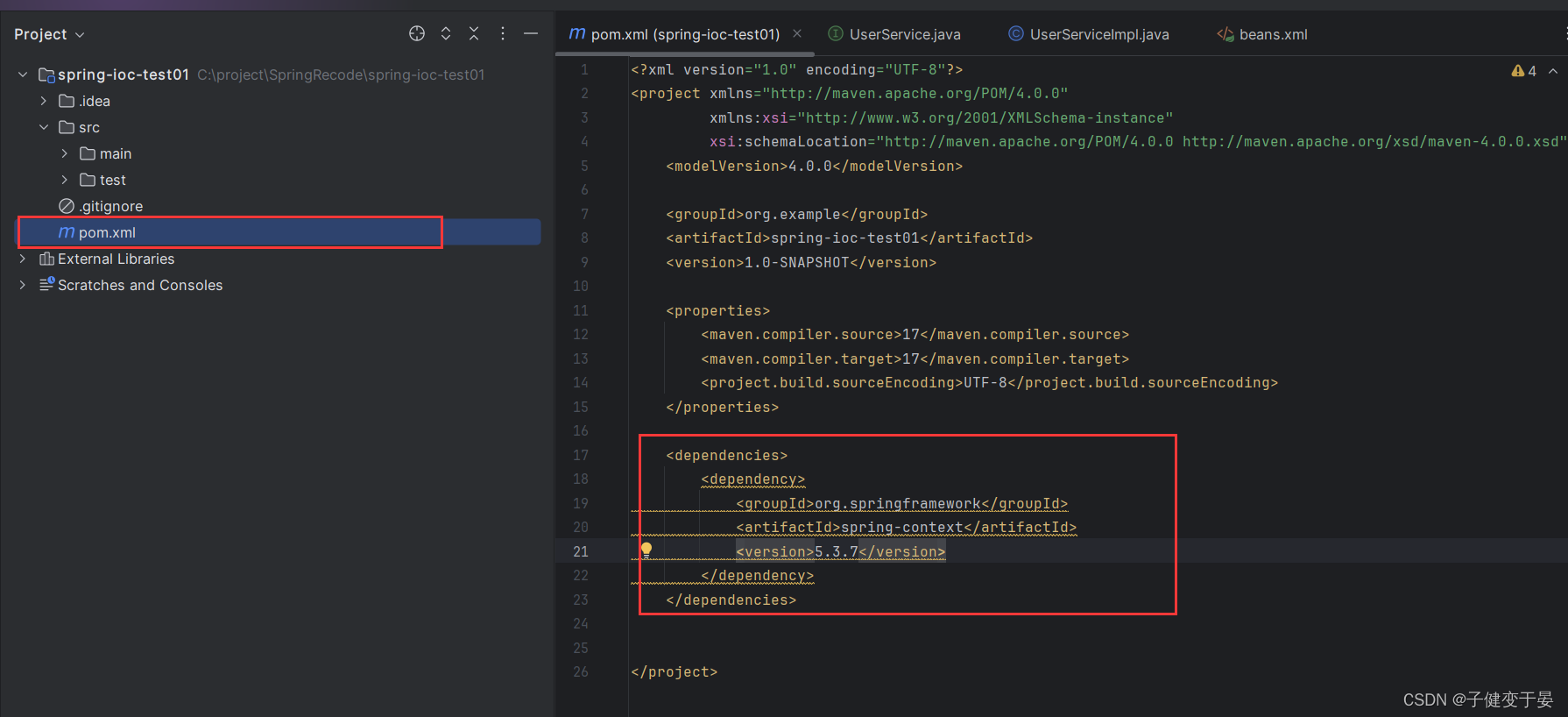Screen dimensions: 1568x717
Task: Hide the Project tool window
Action: click(531, 33)
